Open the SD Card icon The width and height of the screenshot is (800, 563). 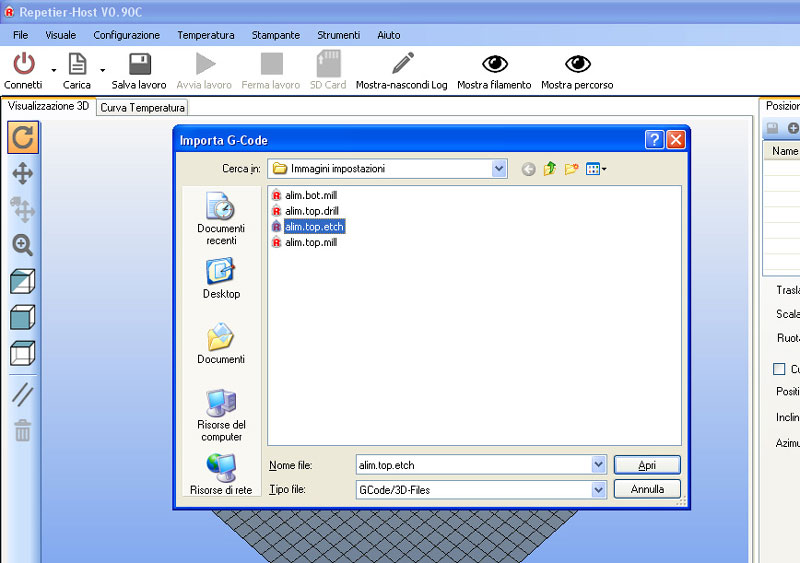329,63
